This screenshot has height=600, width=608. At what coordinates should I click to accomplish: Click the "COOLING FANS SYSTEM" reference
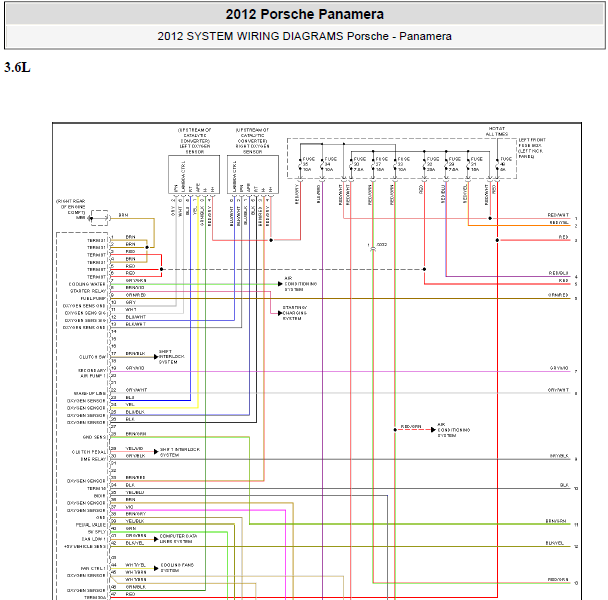point(177,568)
